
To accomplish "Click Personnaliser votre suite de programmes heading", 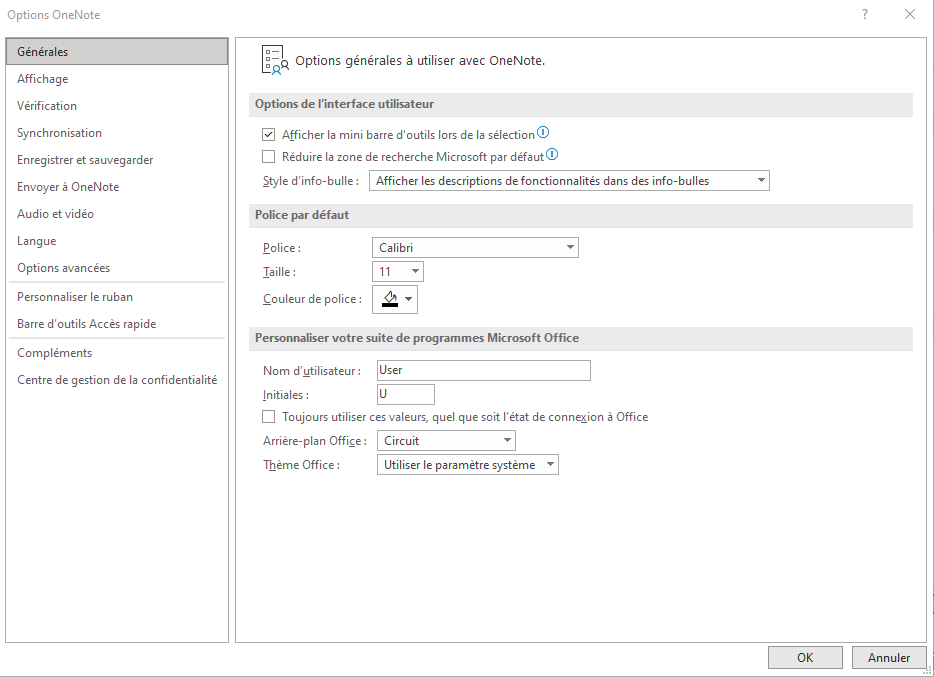I will [x=417, y=338].
